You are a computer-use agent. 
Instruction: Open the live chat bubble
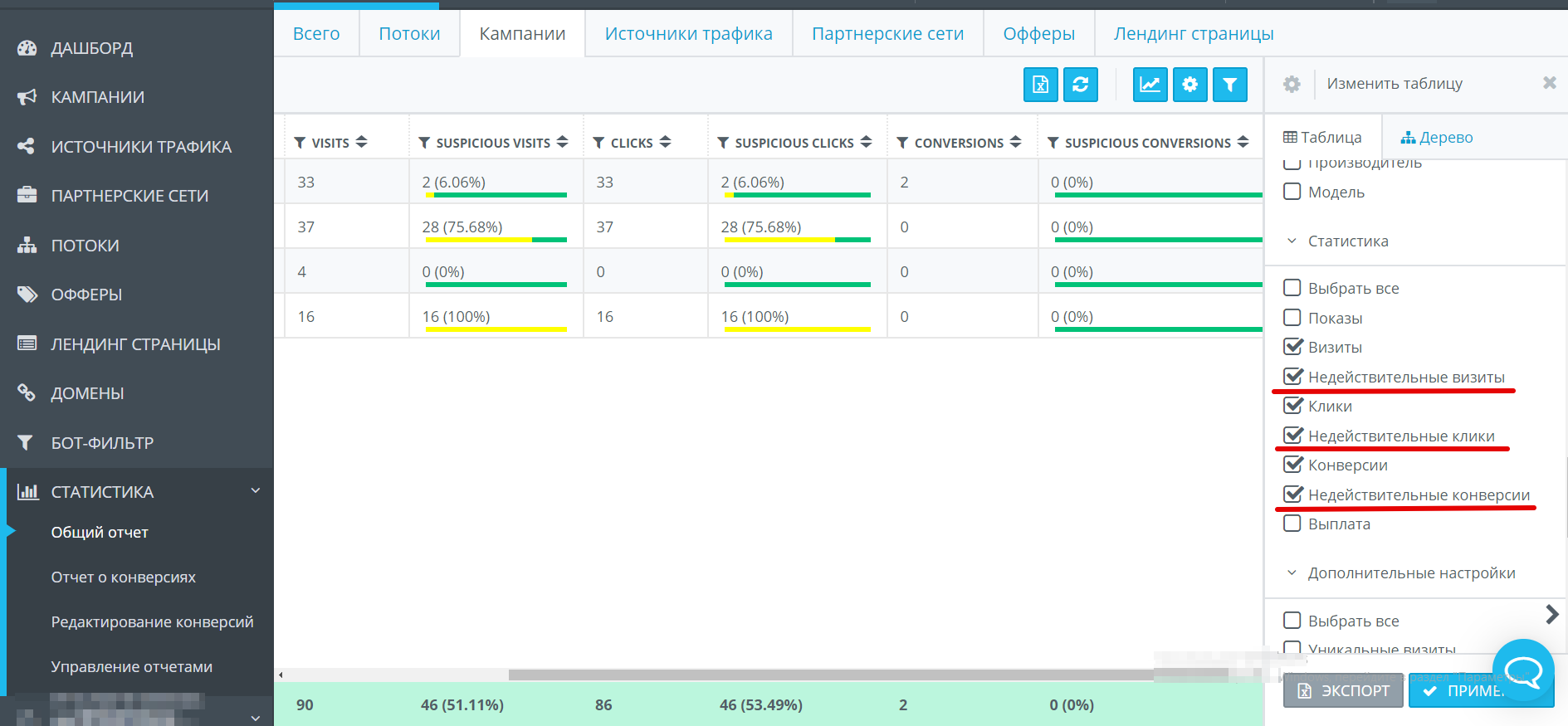pyautogui.click(x=1523, y=670)
